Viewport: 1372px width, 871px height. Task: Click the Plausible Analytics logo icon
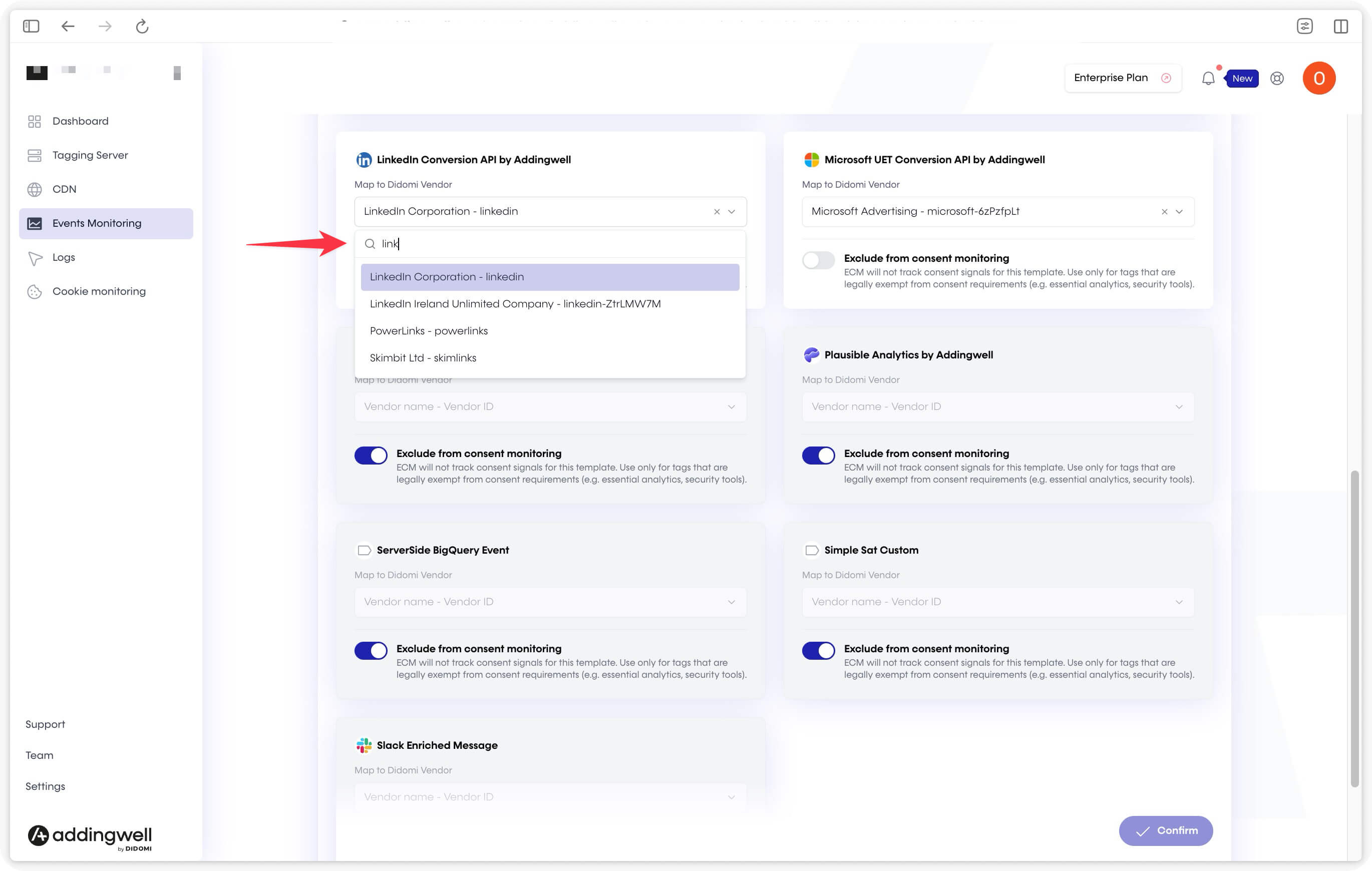[811, 355]
